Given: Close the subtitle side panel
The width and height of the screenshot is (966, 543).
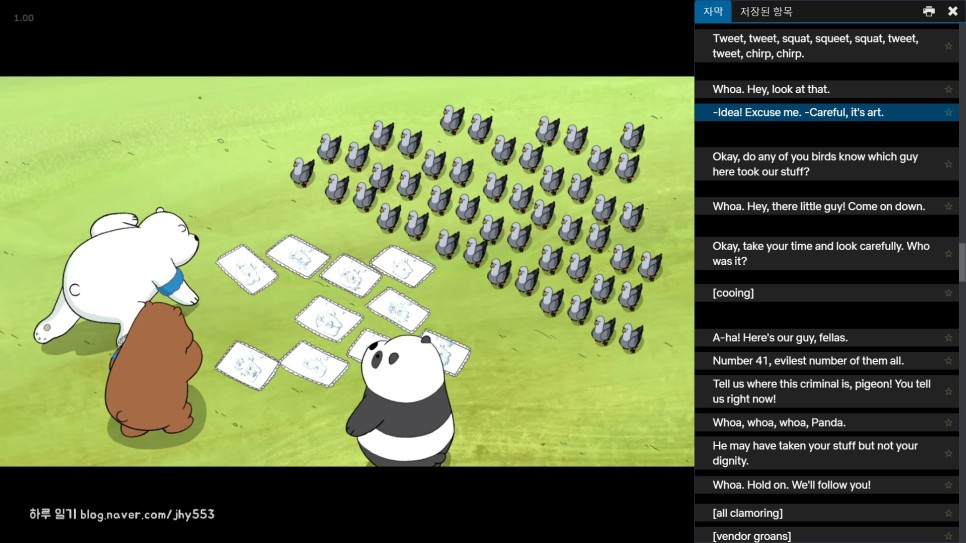Looking at the screenshot, I should [952, 11].
